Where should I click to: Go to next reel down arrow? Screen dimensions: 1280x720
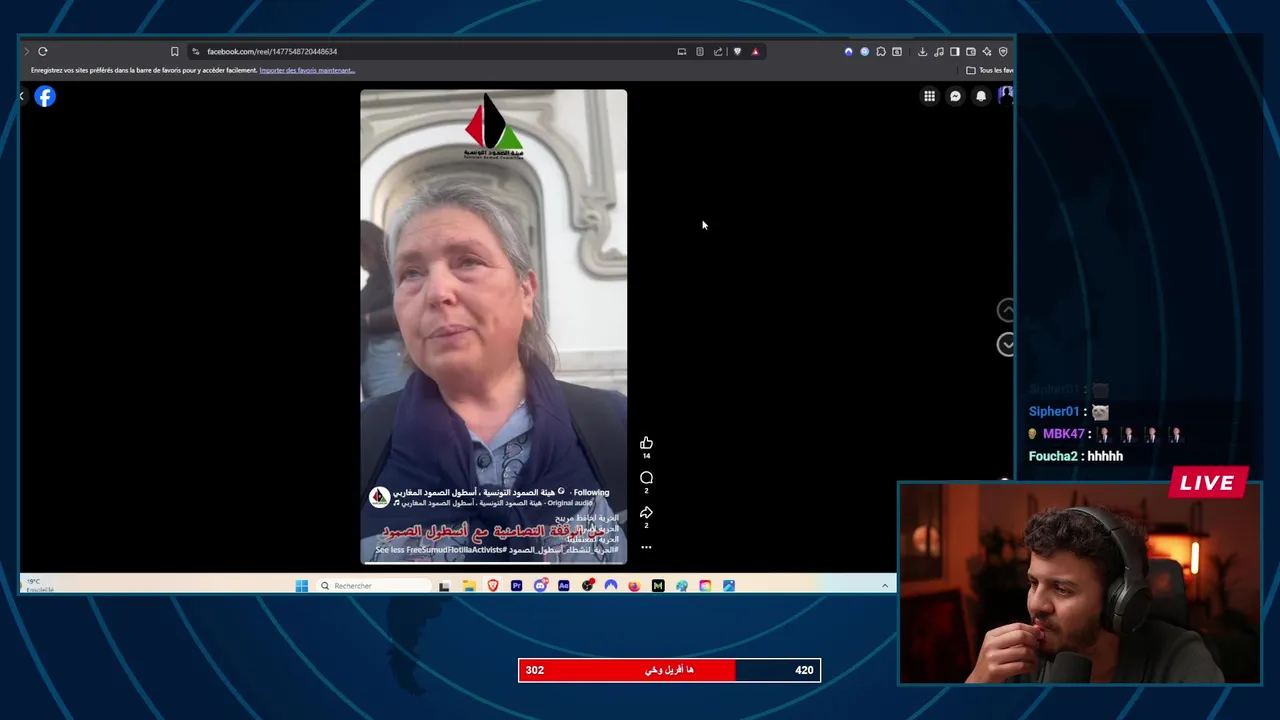pyautogui.click(x=1006, y=344)
